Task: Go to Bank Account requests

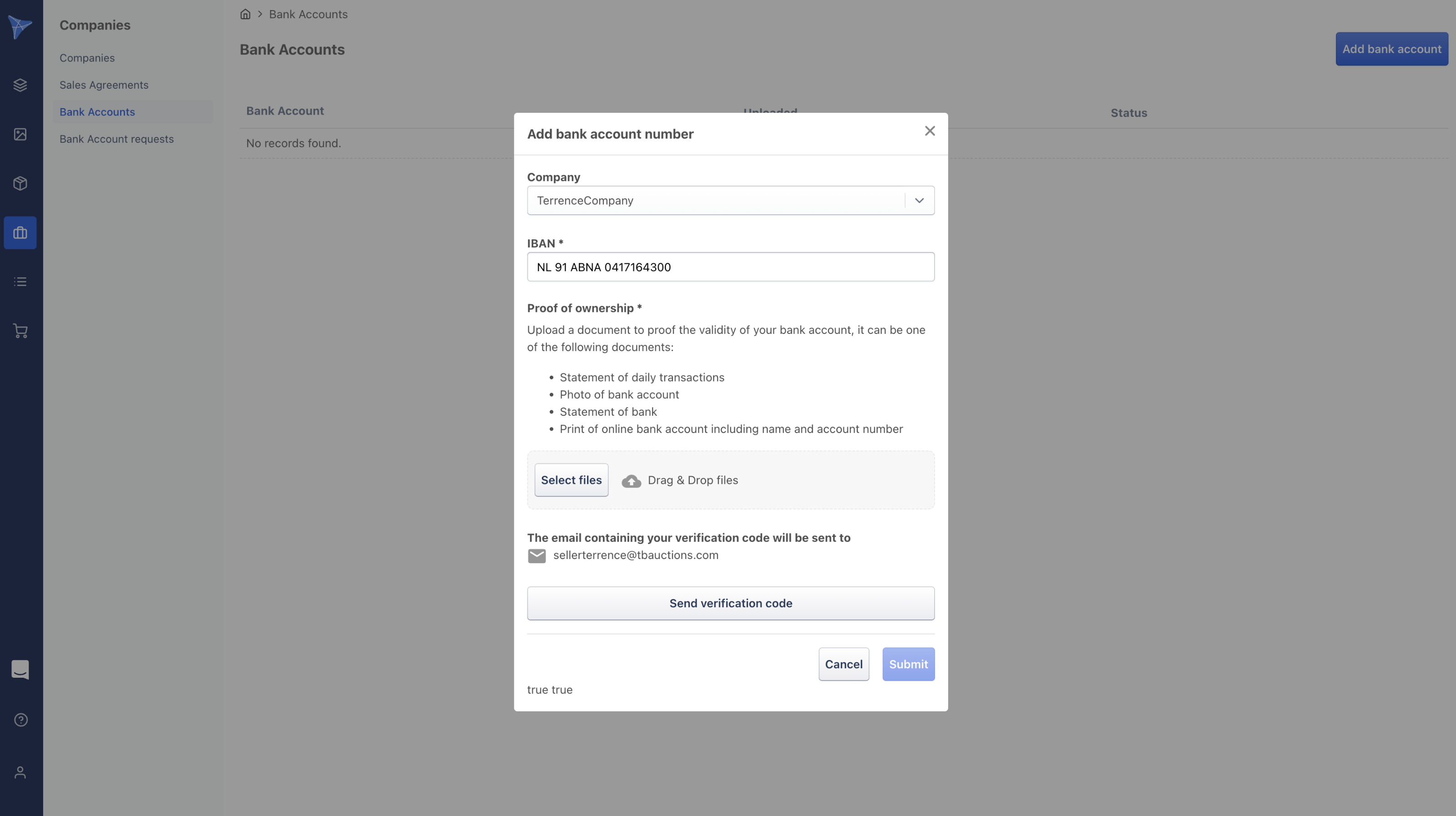Action: click(x=116, y=139)
